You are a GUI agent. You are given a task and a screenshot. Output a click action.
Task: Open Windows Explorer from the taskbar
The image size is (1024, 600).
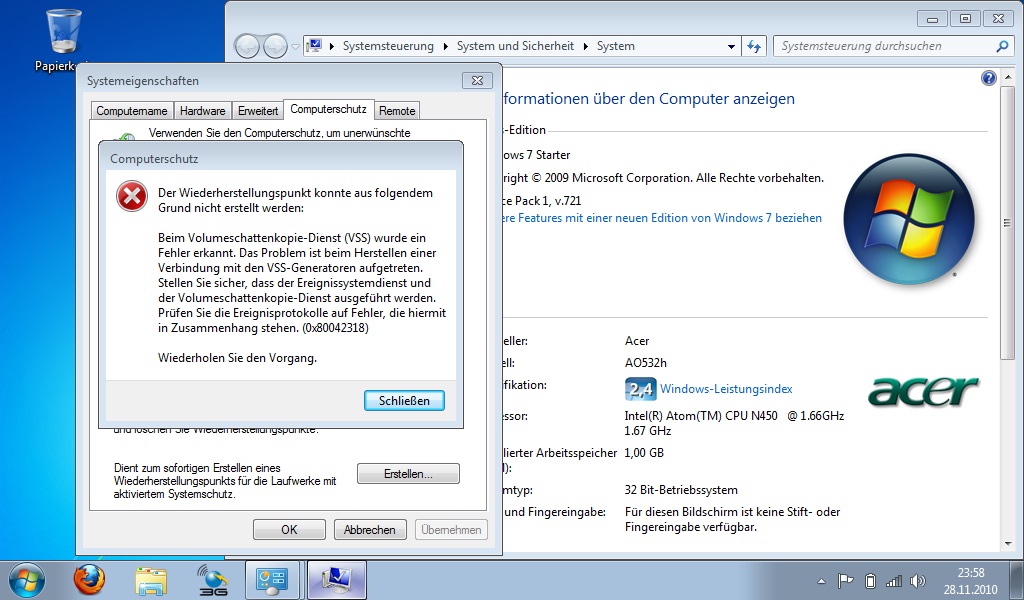151,580
